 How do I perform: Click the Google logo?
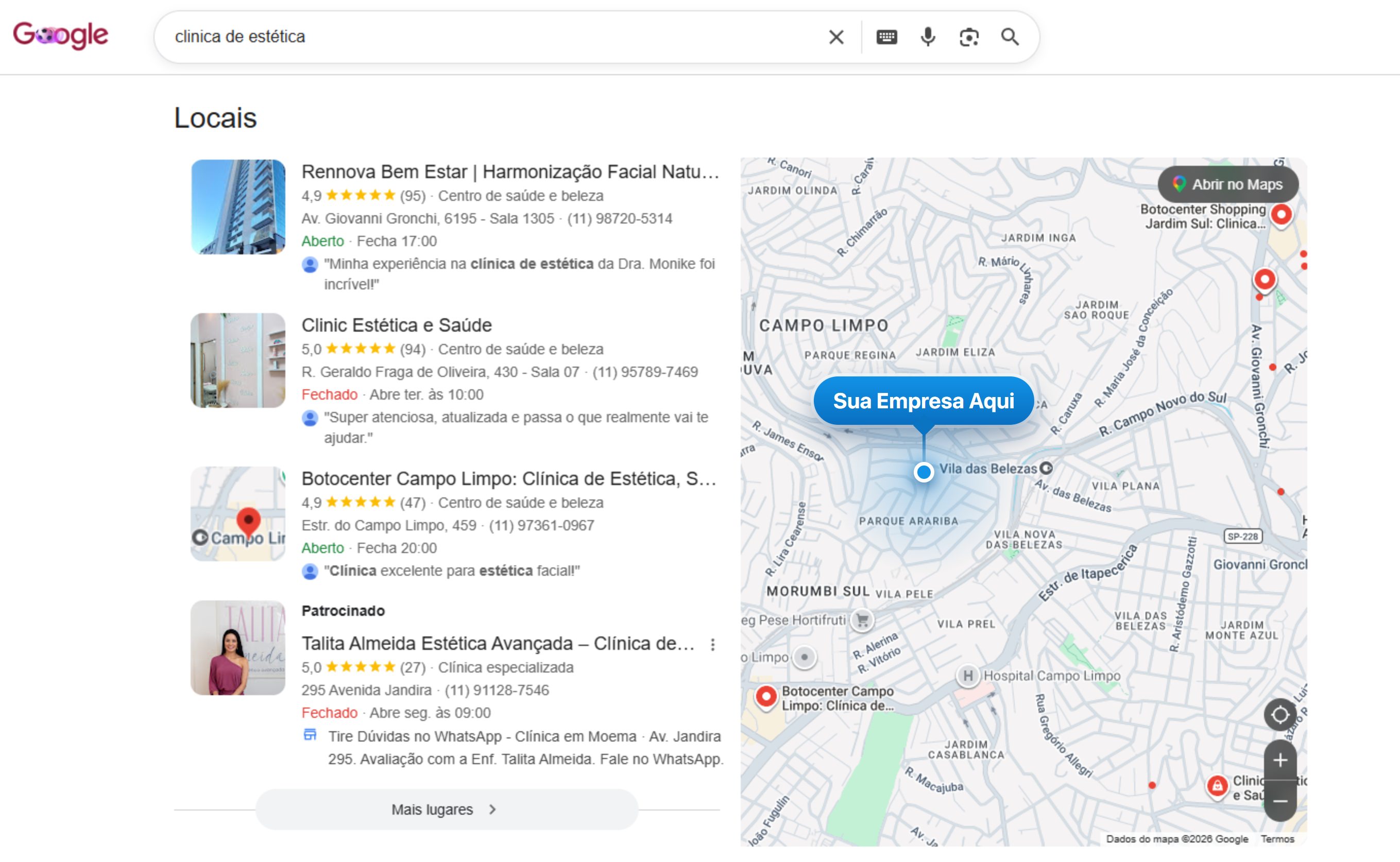click(x=60, y=36)
